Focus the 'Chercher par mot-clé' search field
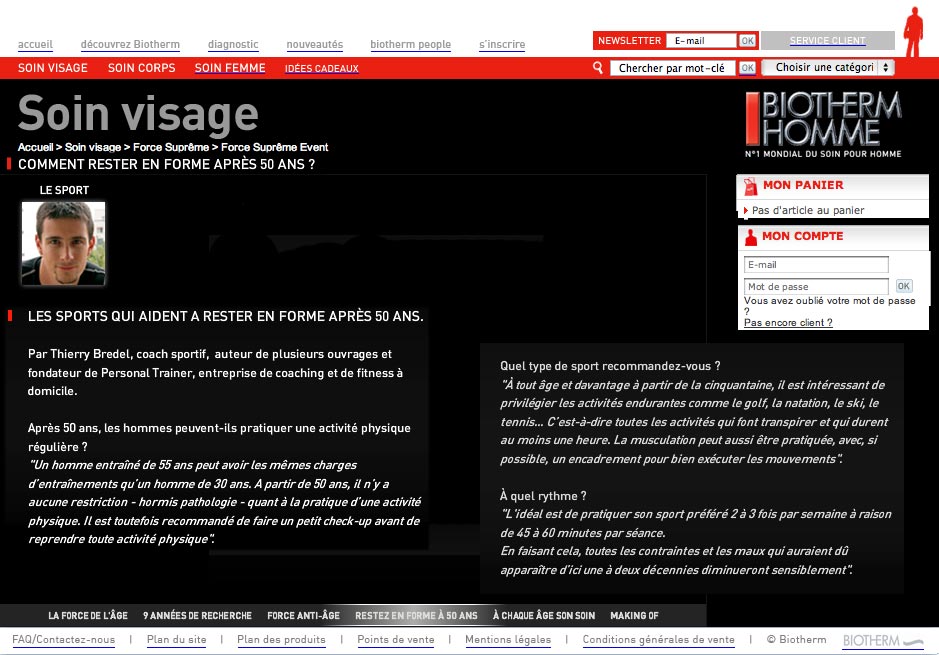939x655 pixels. (x=673, y=68)
